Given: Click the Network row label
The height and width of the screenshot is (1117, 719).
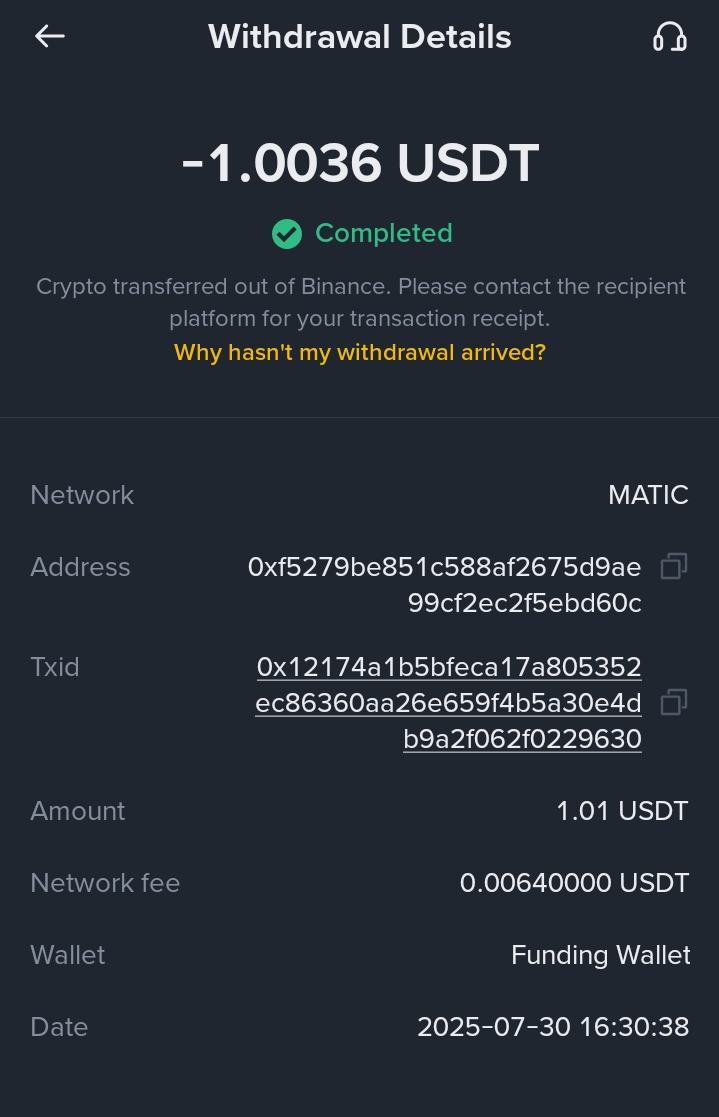Looking at the screenshot, I should coord(82,495).
